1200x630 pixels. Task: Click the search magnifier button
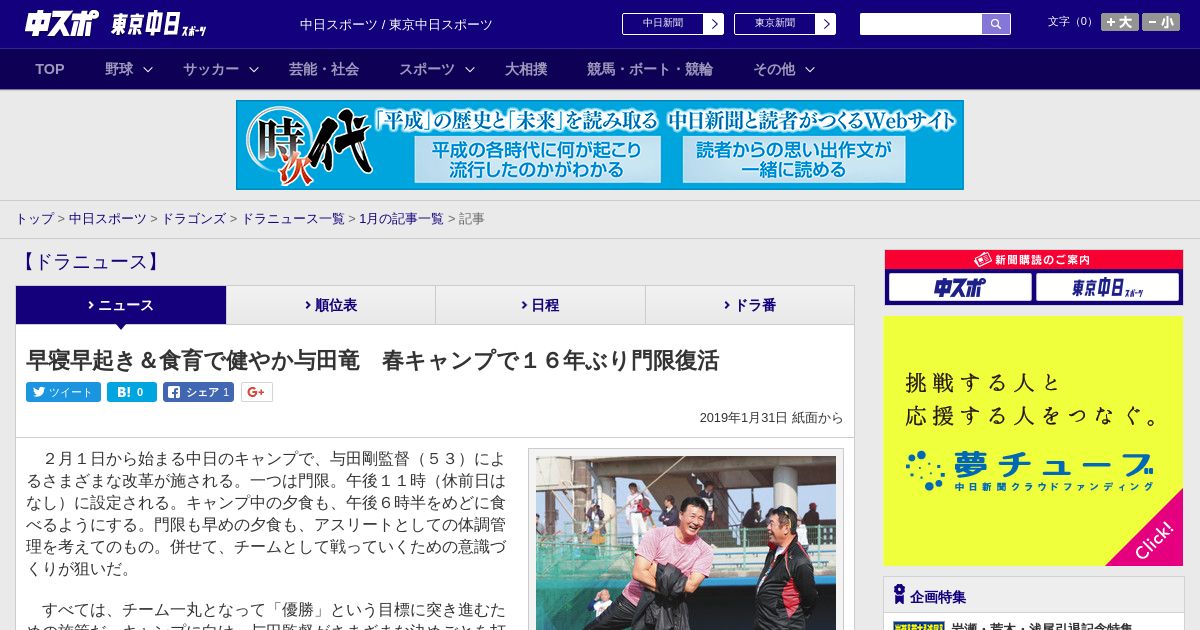(996, 24)
